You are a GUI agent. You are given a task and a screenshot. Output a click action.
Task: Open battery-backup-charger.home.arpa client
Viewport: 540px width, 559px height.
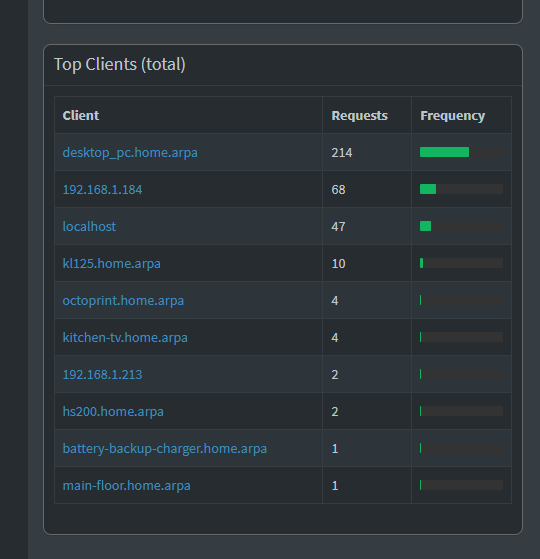(165, 448)
